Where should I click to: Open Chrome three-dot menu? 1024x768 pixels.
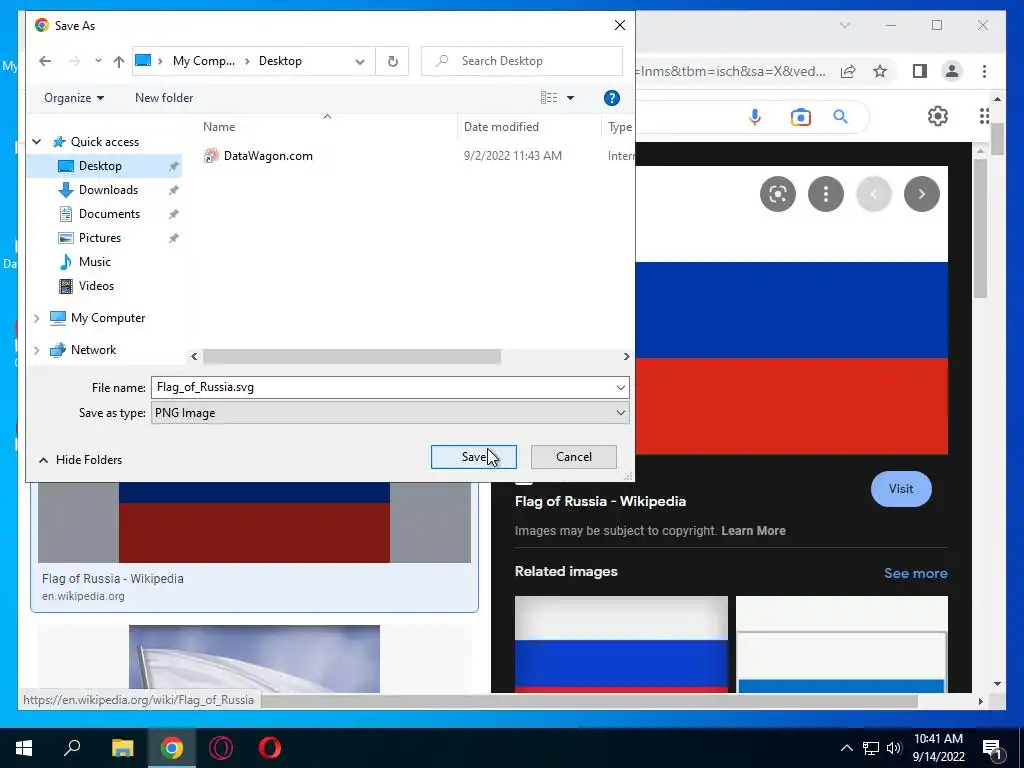(984, 71)
